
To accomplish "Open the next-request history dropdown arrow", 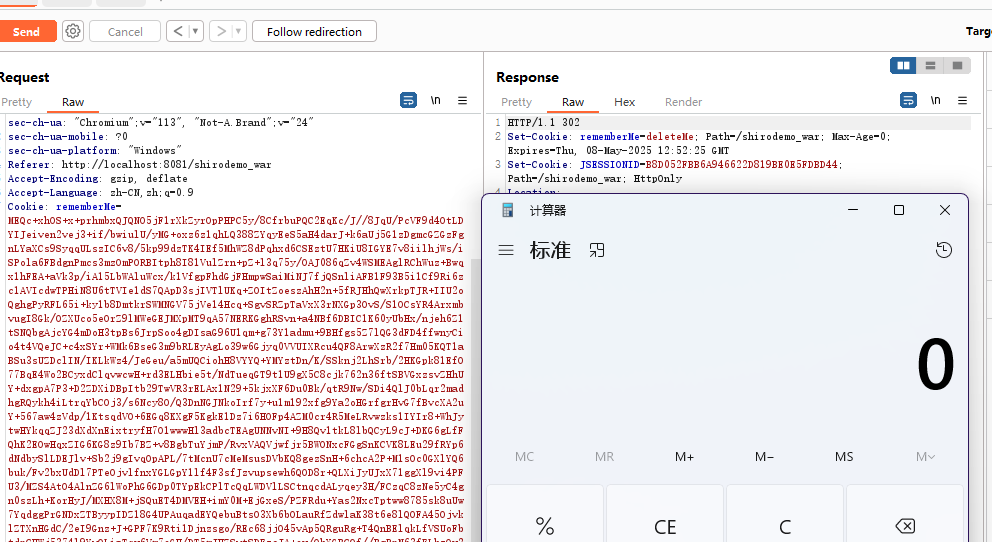I will [239, 31].
